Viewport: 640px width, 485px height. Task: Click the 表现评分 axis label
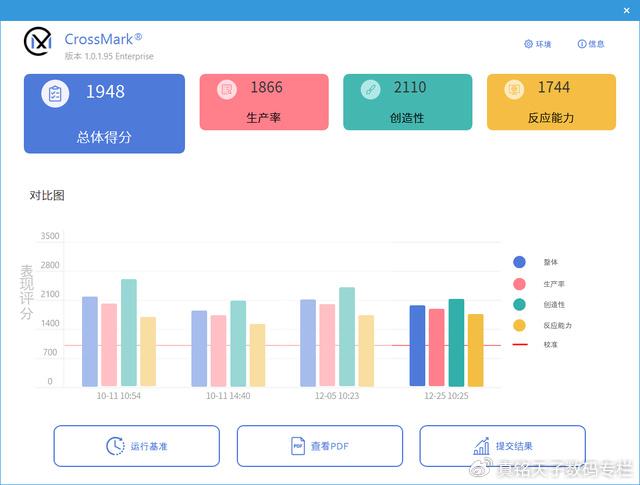(27, 292)
